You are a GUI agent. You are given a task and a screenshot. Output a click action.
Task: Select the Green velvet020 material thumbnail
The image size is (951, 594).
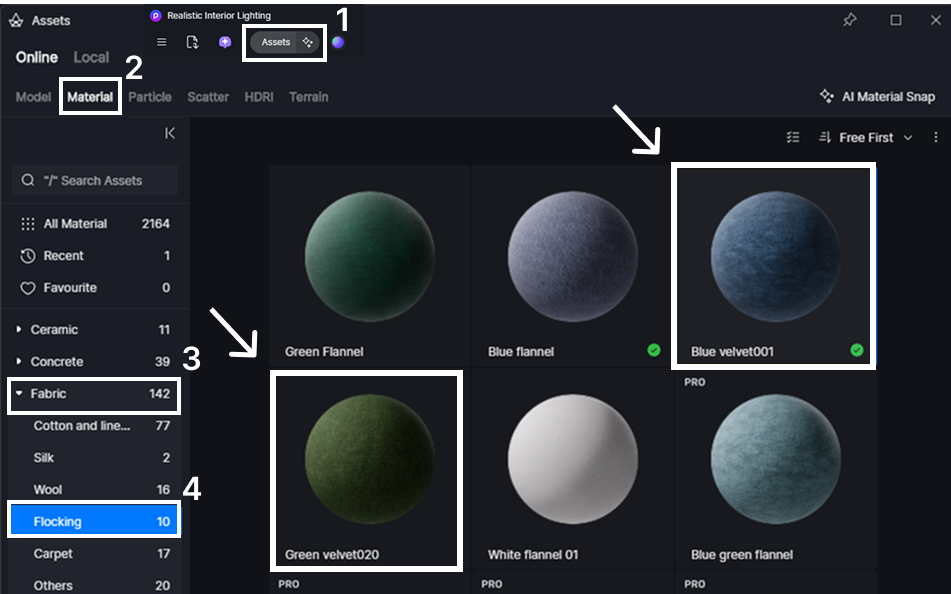click(369, 459)
